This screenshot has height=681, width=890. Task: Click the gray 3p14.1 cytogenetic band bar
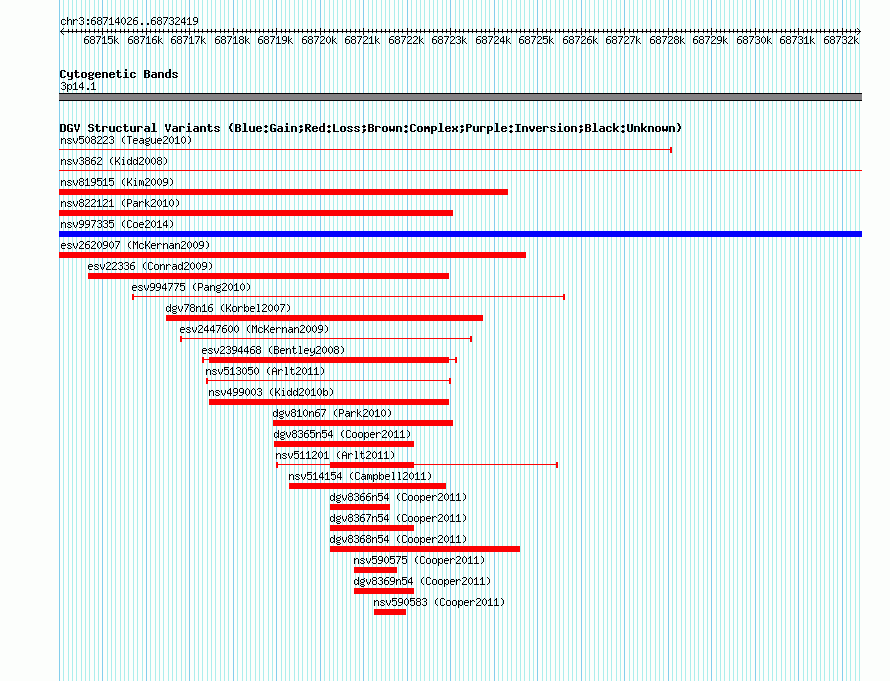click(460, 97)
